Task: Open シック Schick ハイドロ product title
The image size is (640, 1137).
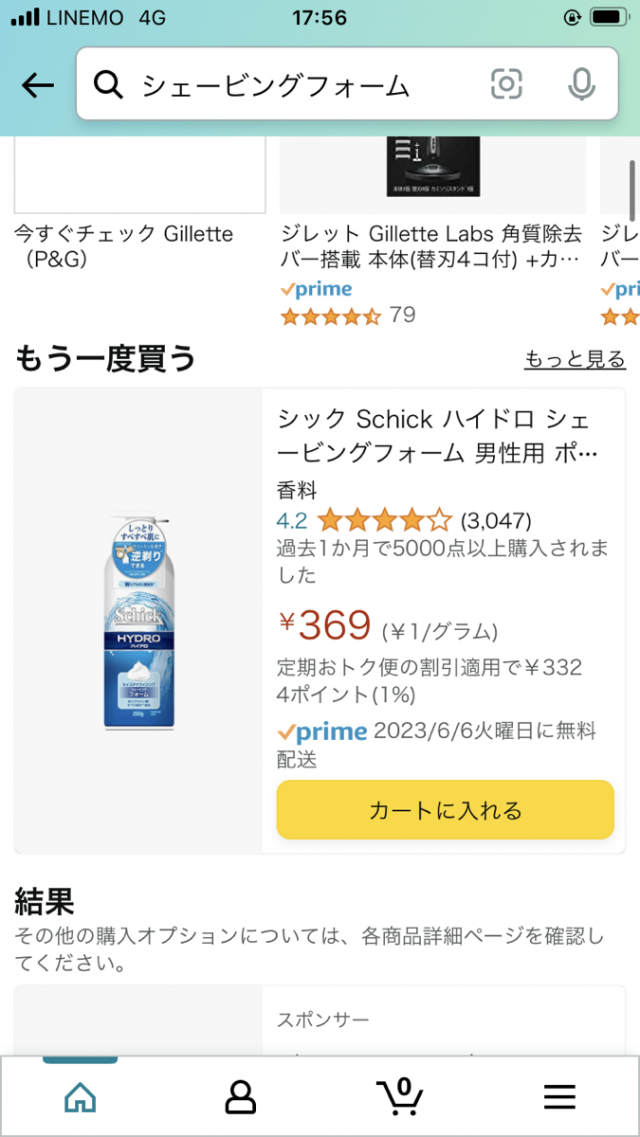Action: tap(440, 436)
